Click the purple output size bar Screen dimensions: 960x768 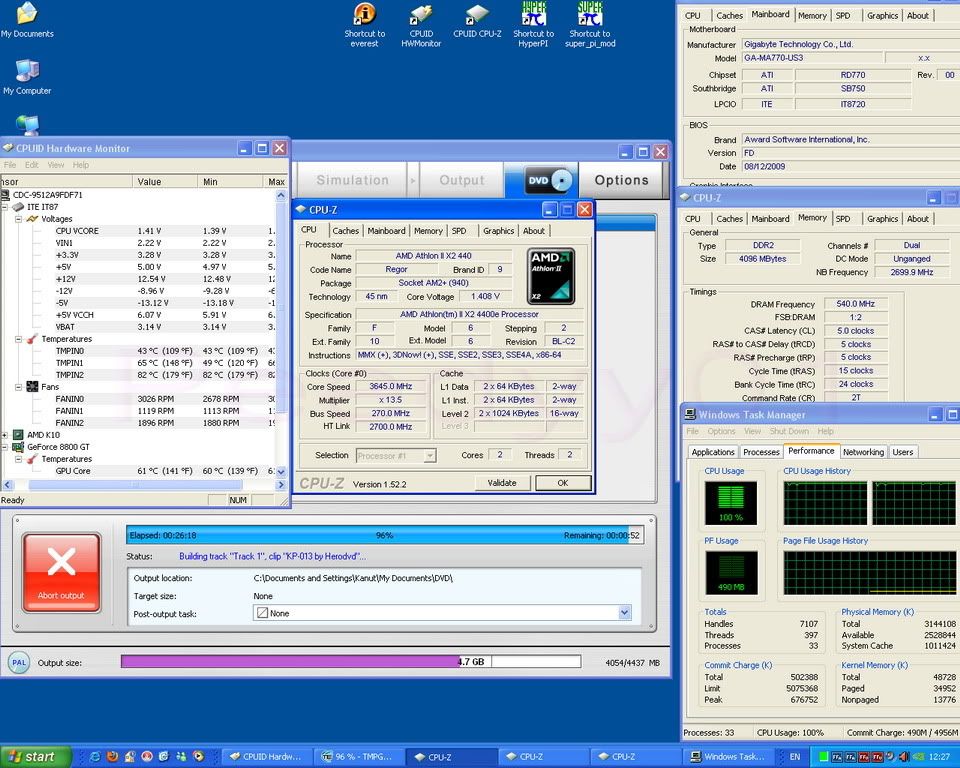click(290, 661)
